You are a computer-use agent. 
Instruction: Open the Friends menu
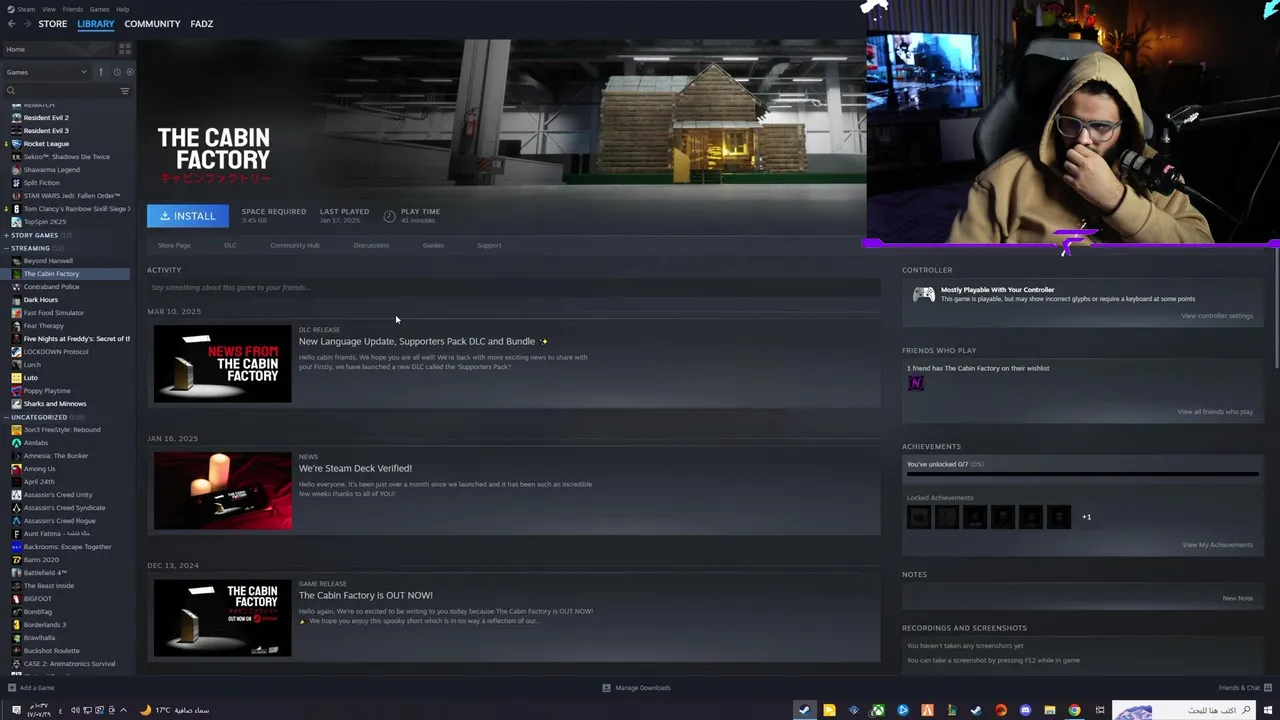click(x=73, y=9)
